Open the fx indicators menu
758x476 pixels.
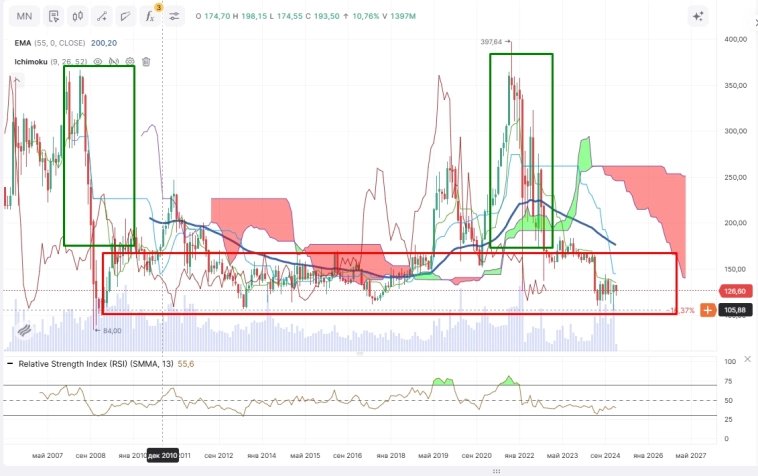[150, 16]
